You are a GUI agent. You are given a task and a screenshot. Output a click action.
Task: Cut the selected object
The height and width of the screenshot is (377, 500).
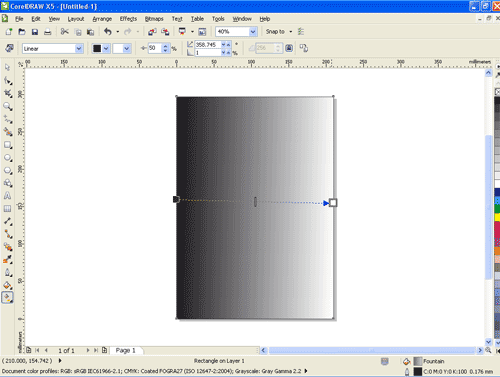tap(65, 32)
